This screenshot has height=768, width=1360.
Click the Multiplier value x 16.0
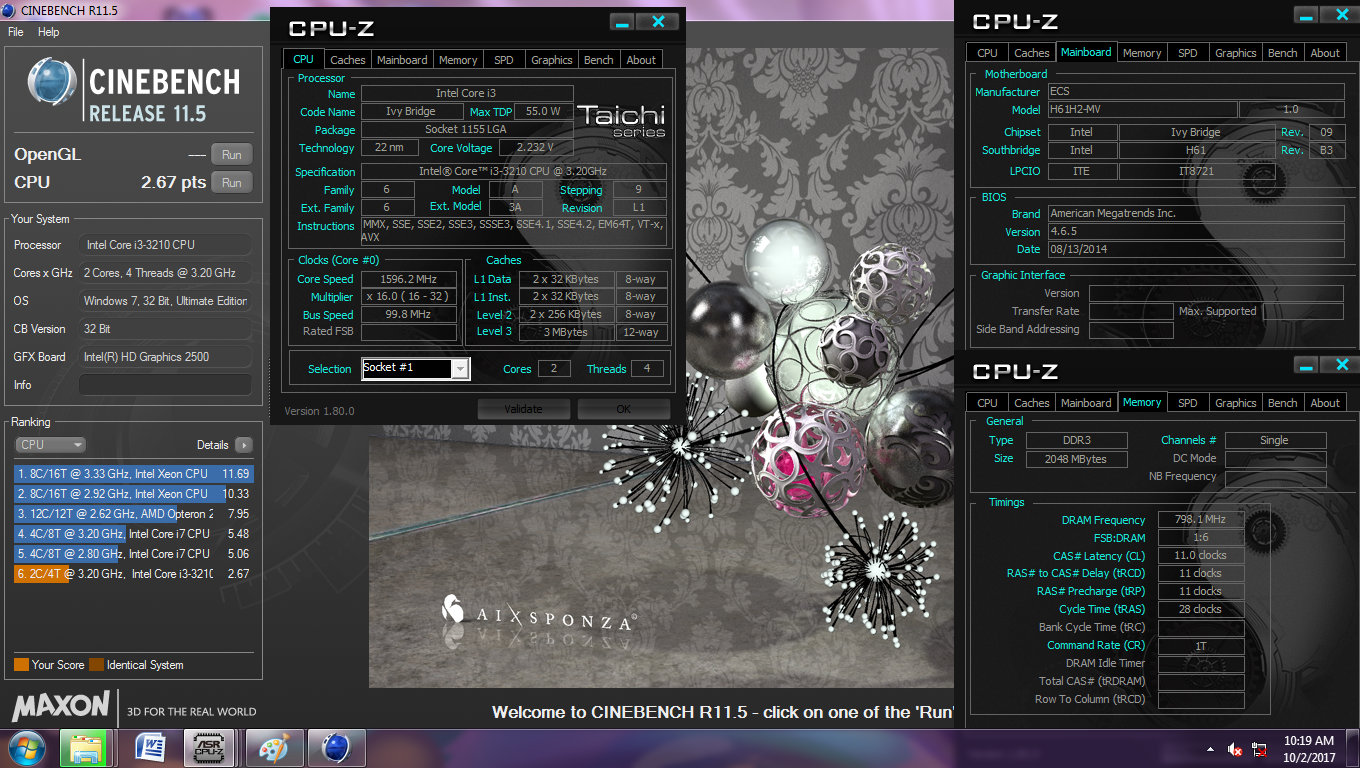408,297
